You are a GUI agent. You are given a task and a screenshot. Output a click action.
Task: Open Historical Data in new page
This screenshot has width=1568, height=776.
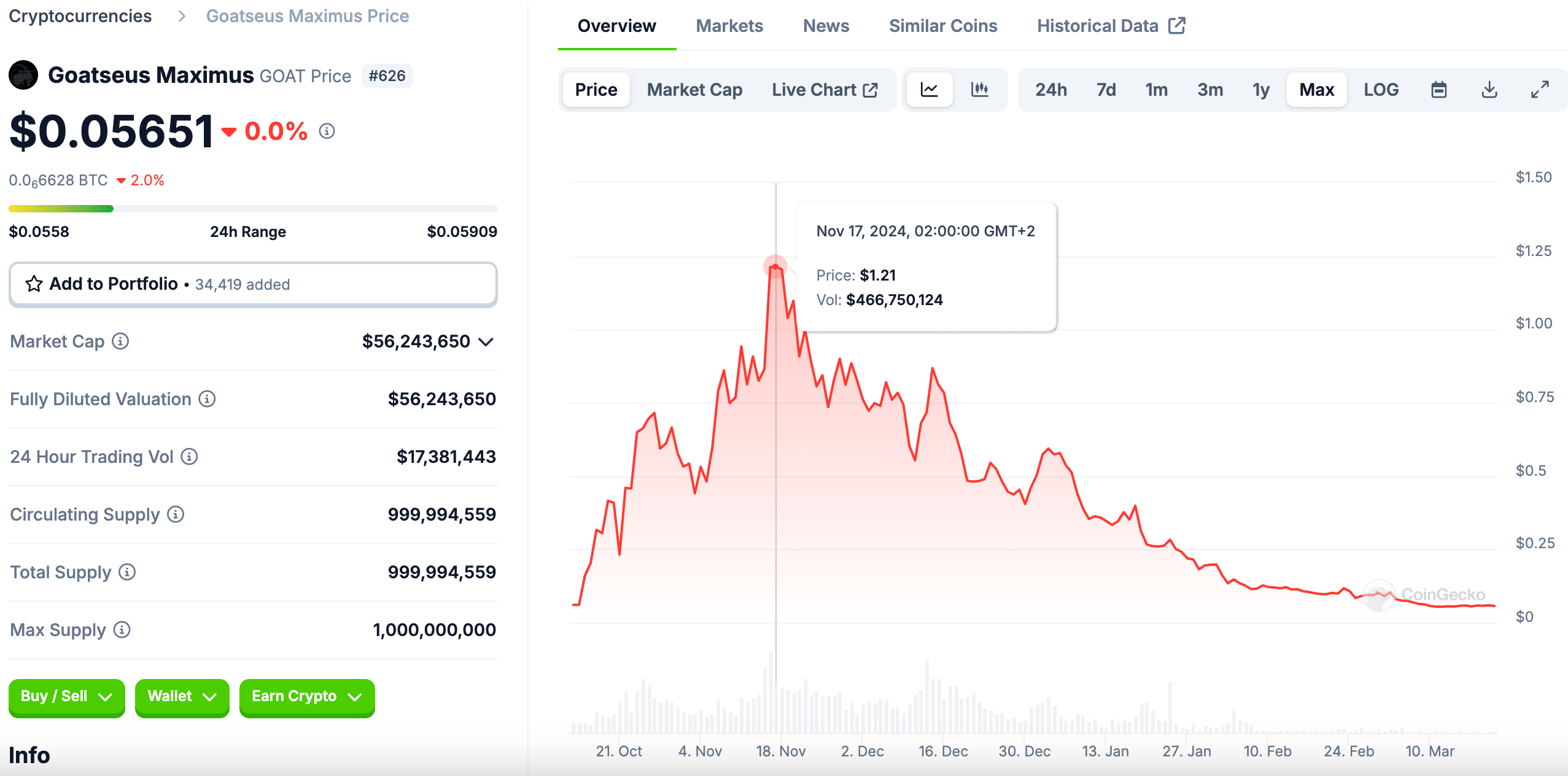(x=1110, y=26)
